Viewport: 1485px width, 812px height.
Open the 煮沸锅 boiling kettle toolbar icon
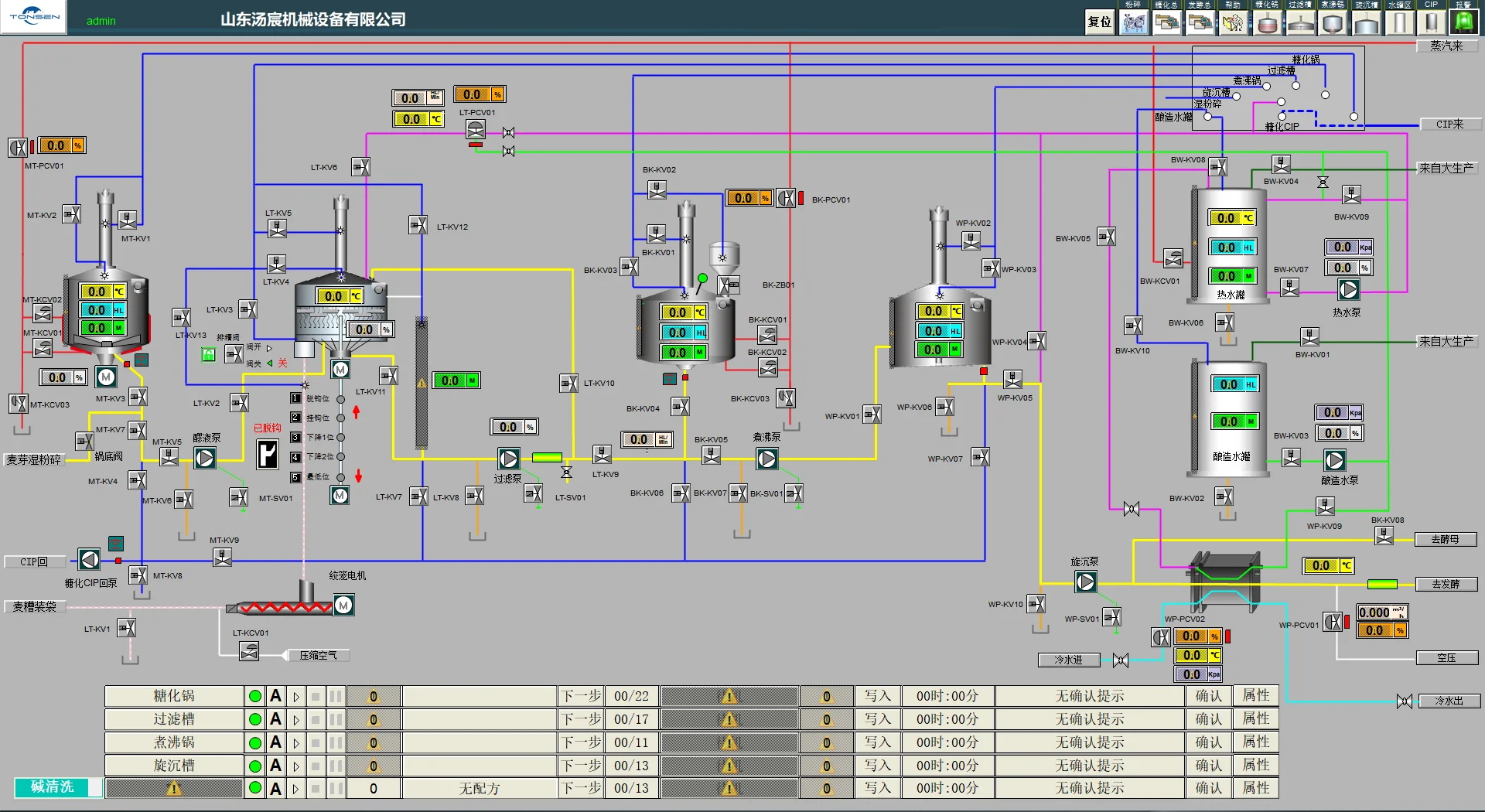[1333, 22]
